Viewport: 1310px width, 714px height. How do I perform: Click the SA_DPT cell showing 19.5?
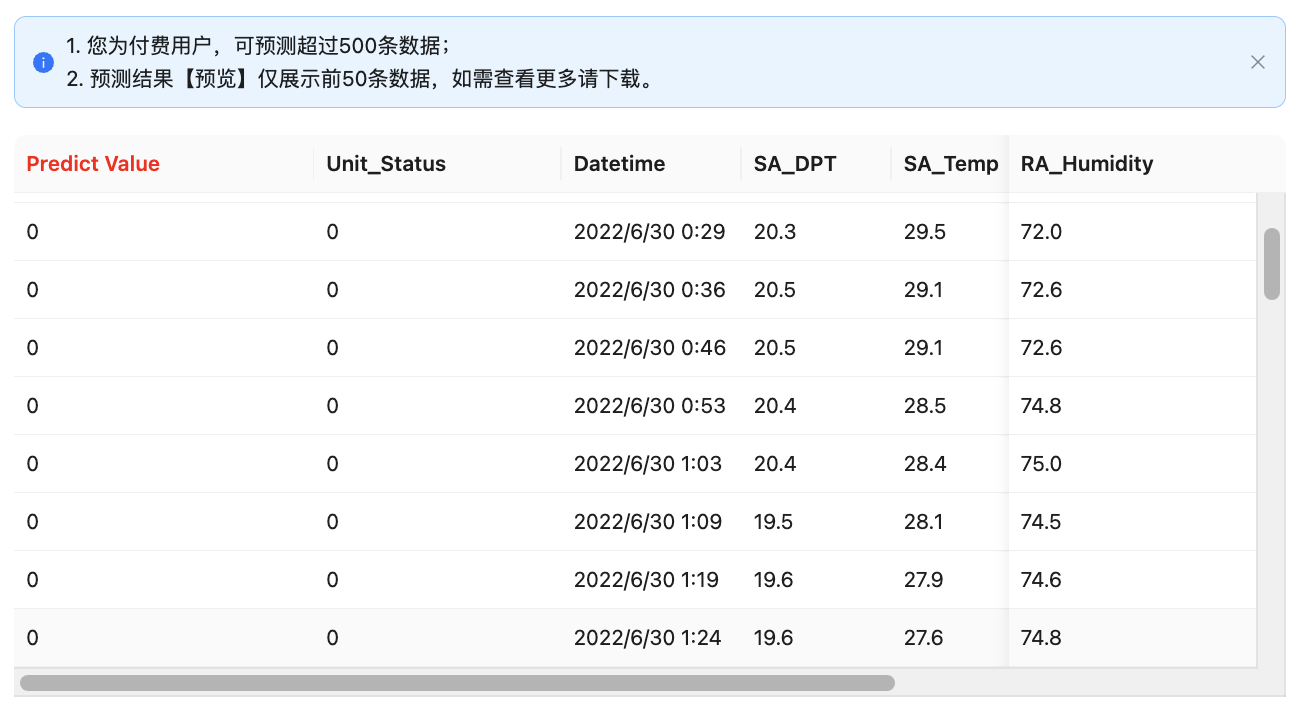tap(774, 522)
